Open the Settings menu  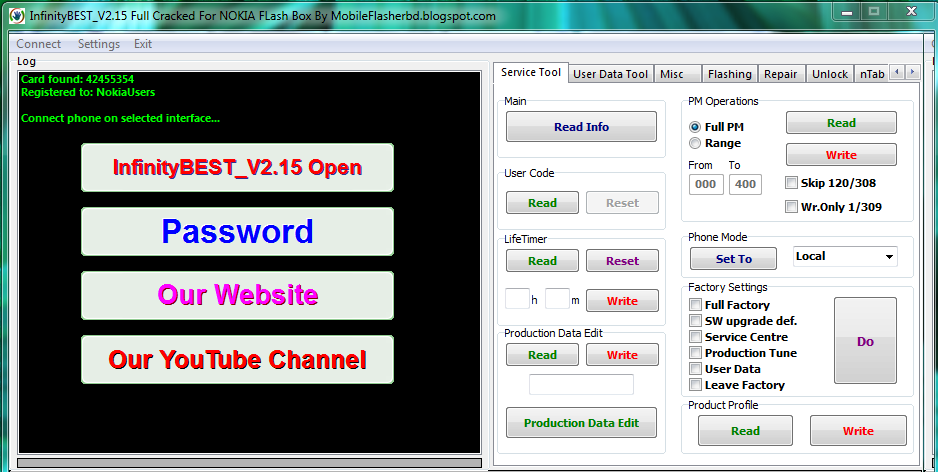point(99,44)
